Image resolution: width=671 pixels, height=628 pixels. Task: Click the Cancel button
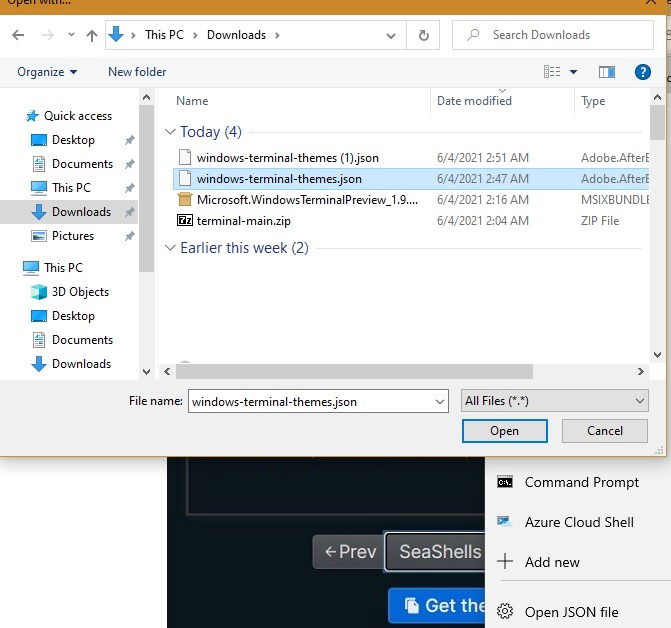pyautogui.click(x=605, y=431)
